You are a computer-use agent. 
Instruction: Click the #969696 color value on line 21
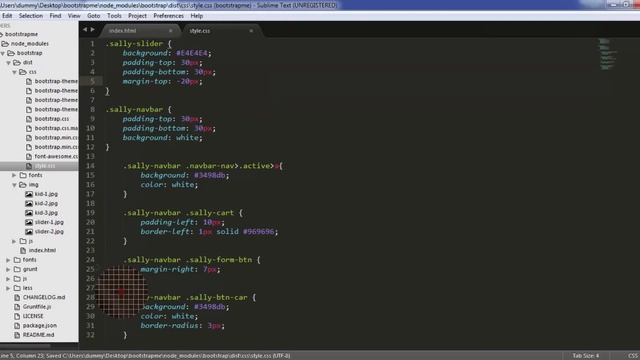point(258,231)
